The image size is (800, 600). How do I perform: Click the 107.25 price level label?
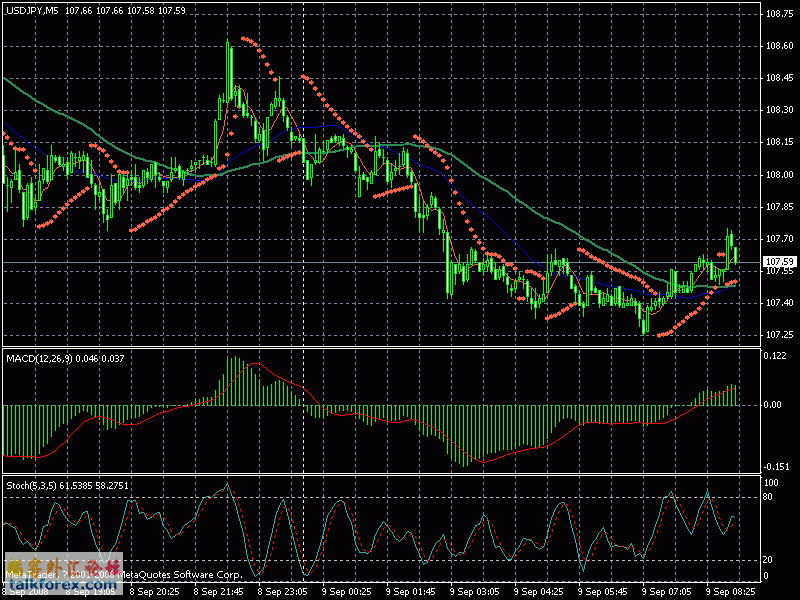780,335
